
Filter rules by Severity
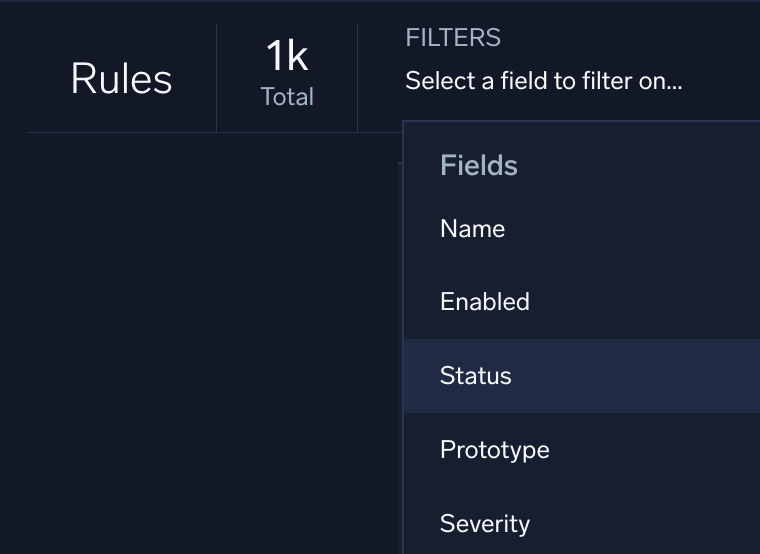(x=484, y=523)
